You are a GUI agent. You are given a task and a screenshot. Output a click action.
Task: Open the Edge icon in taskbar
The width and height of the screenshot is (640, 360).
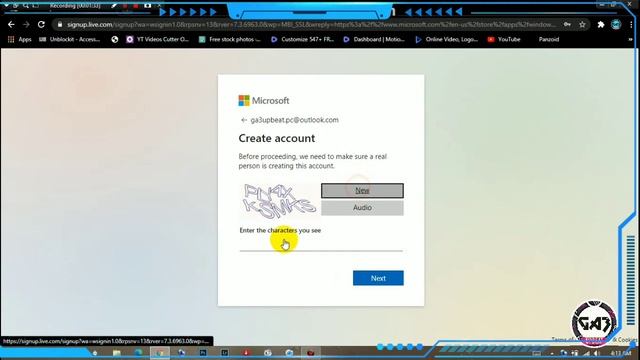(x=138, y=353)
